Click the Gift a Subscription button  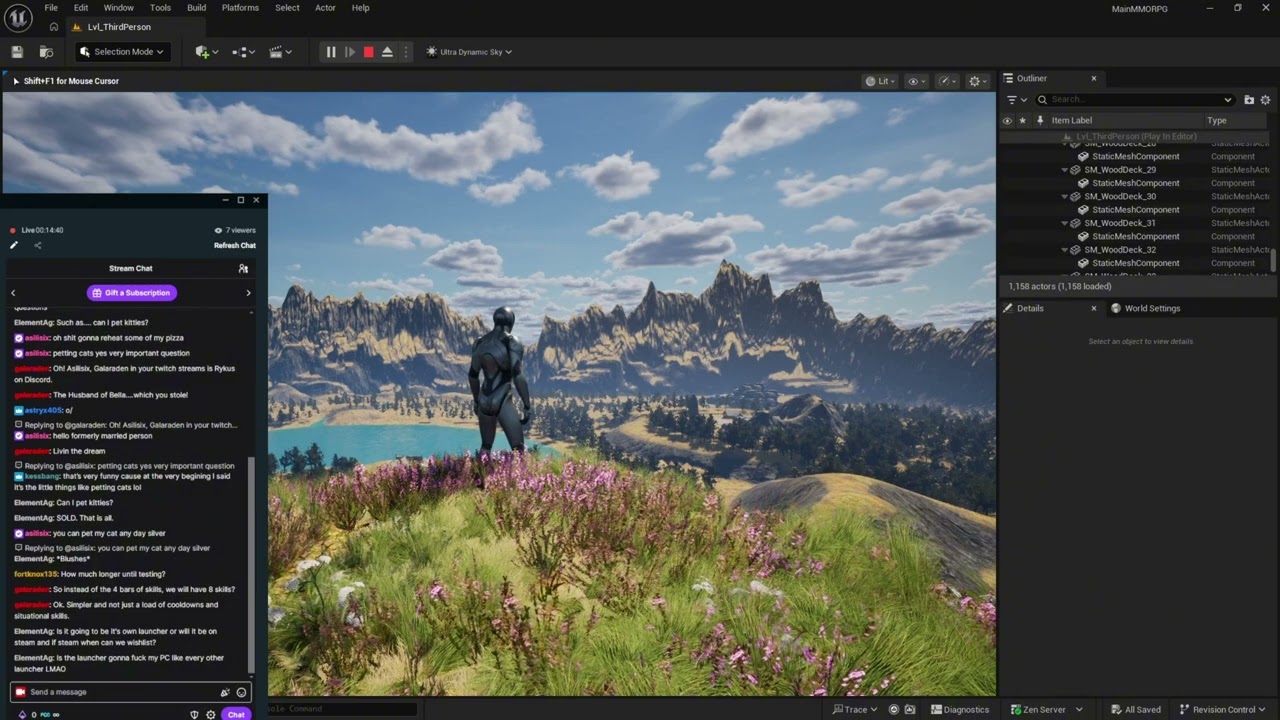[131, 293]
